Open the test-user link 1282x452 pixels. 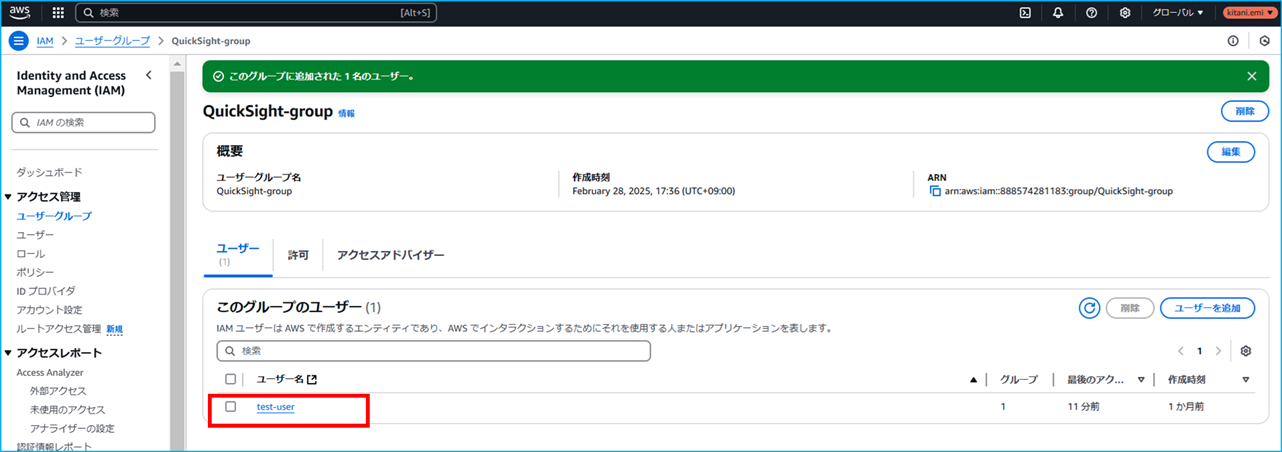275,407
